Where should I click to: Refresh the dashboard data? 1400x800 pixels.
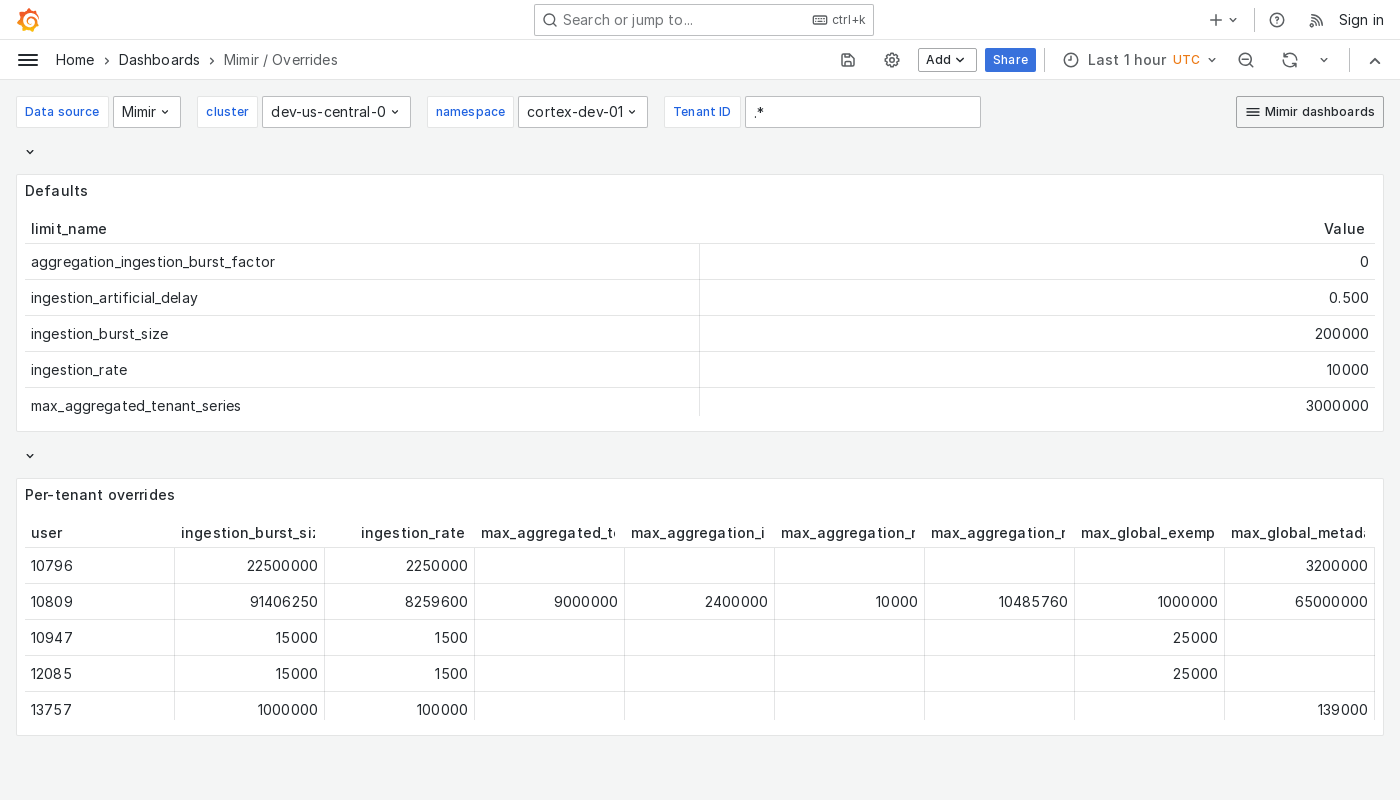[1290, 60]
